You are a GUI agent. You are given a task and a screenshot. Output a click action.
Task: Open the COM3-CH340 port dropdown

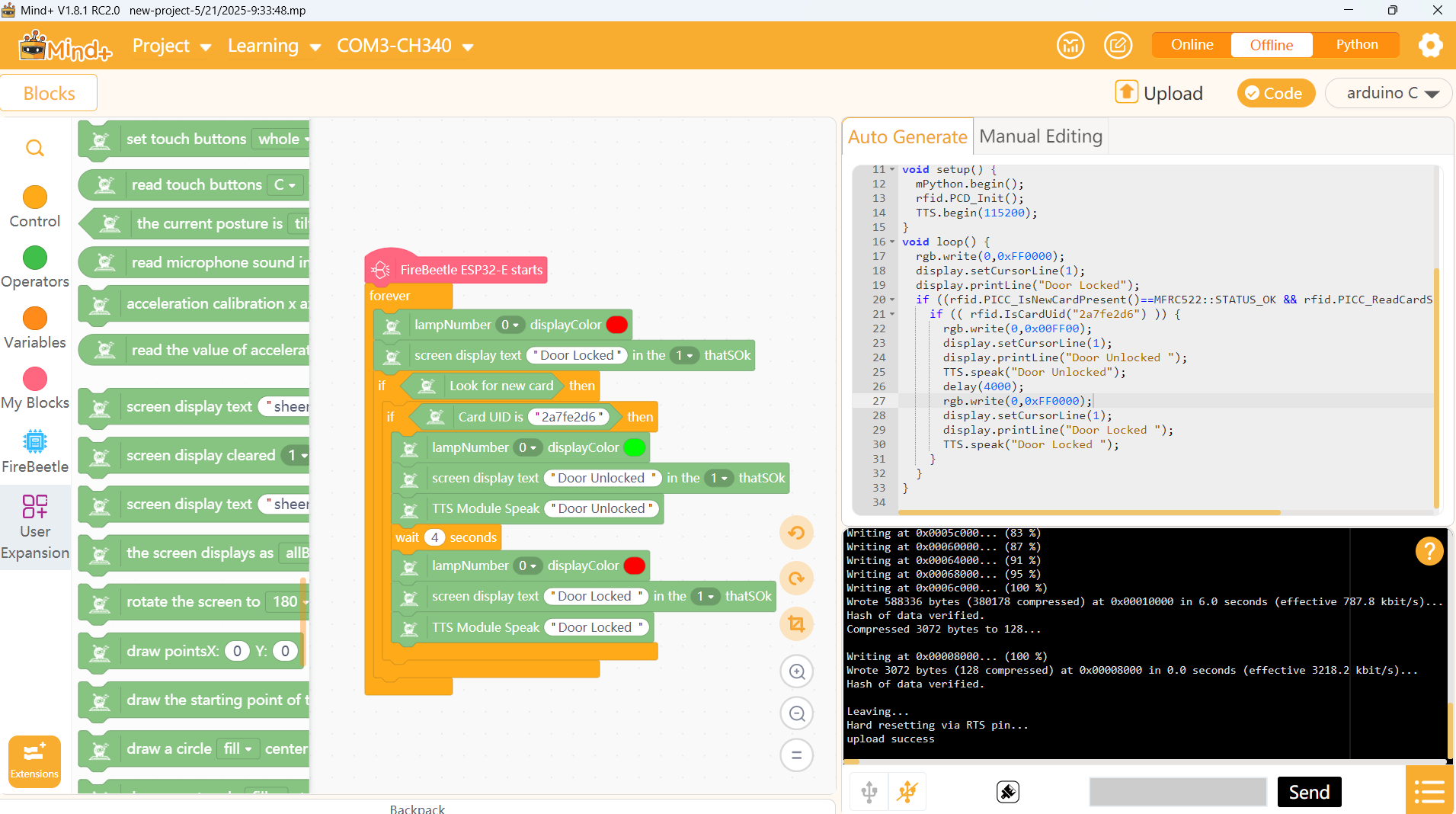point(405,46)
